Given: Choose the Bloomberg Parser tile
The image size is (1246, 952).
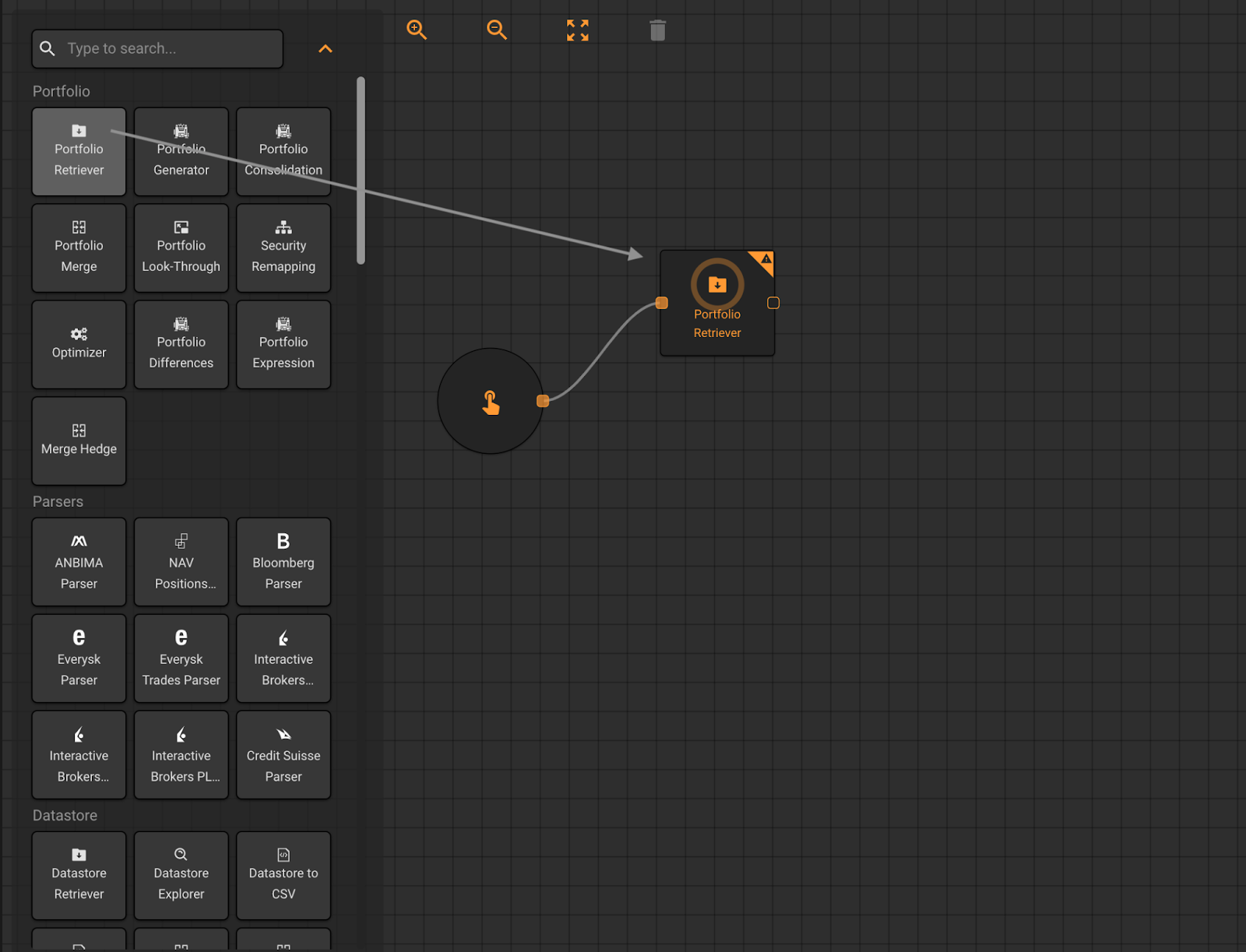Looking at the screenshot, I should [283, 562].
